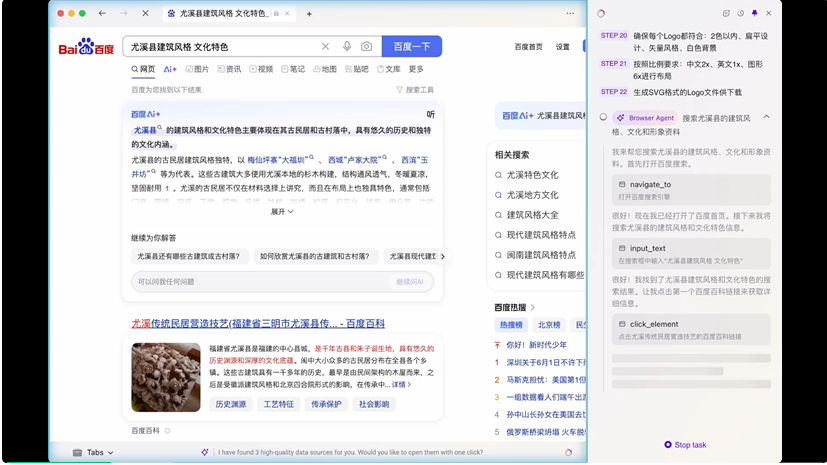The image size is (827, 465).
Task: Open image search with the camera icon
Action: 367,46
